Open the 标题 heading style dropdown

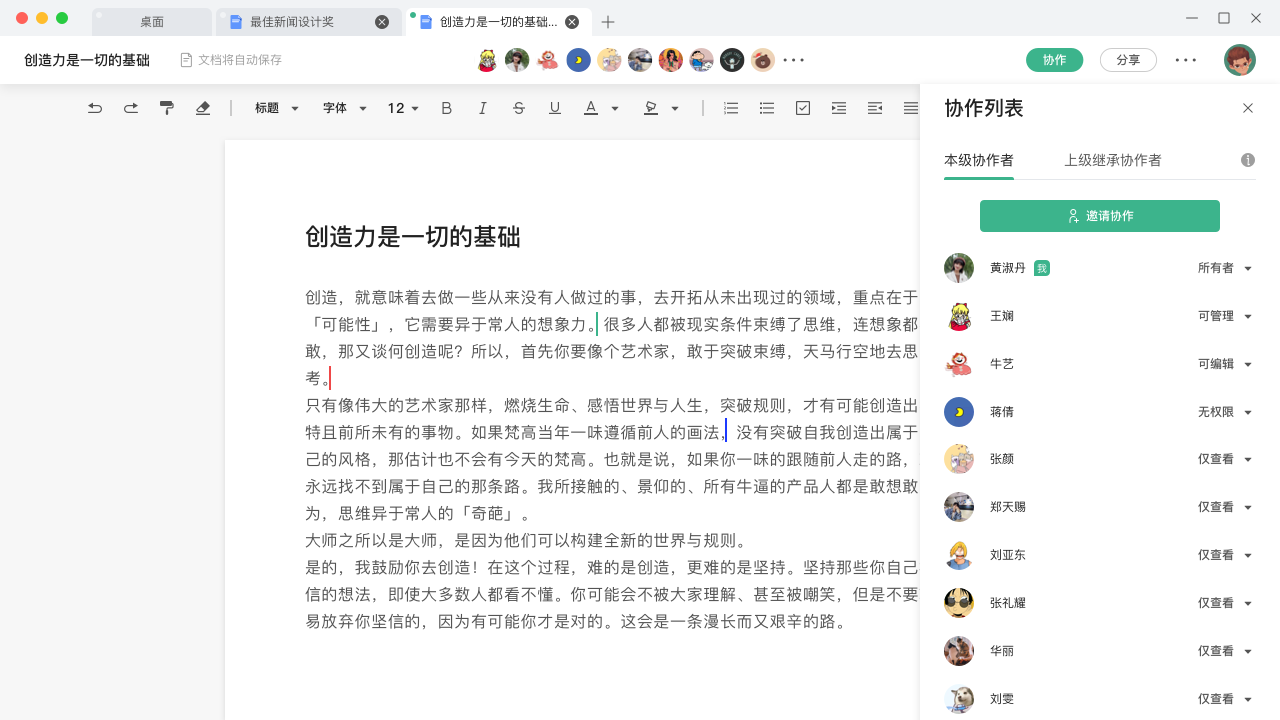pyautogui.click(x=277, y=108)
